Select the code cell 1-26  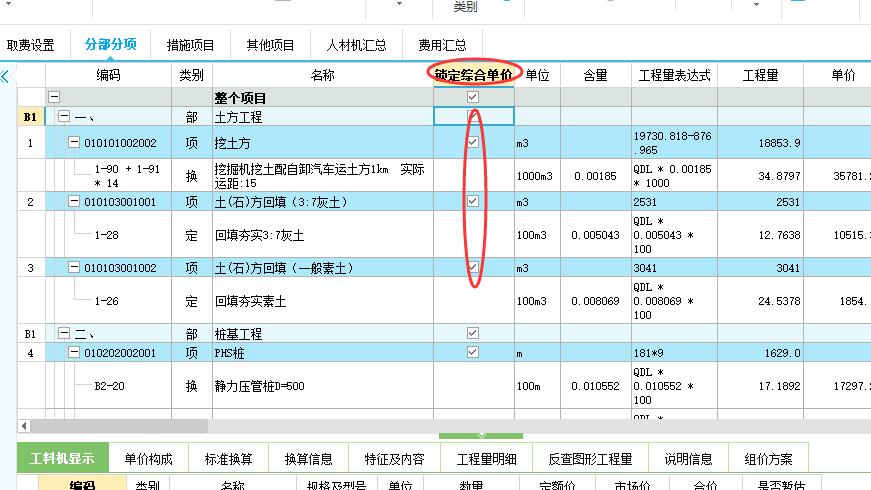pyautogui.click(x=107, y=301)
